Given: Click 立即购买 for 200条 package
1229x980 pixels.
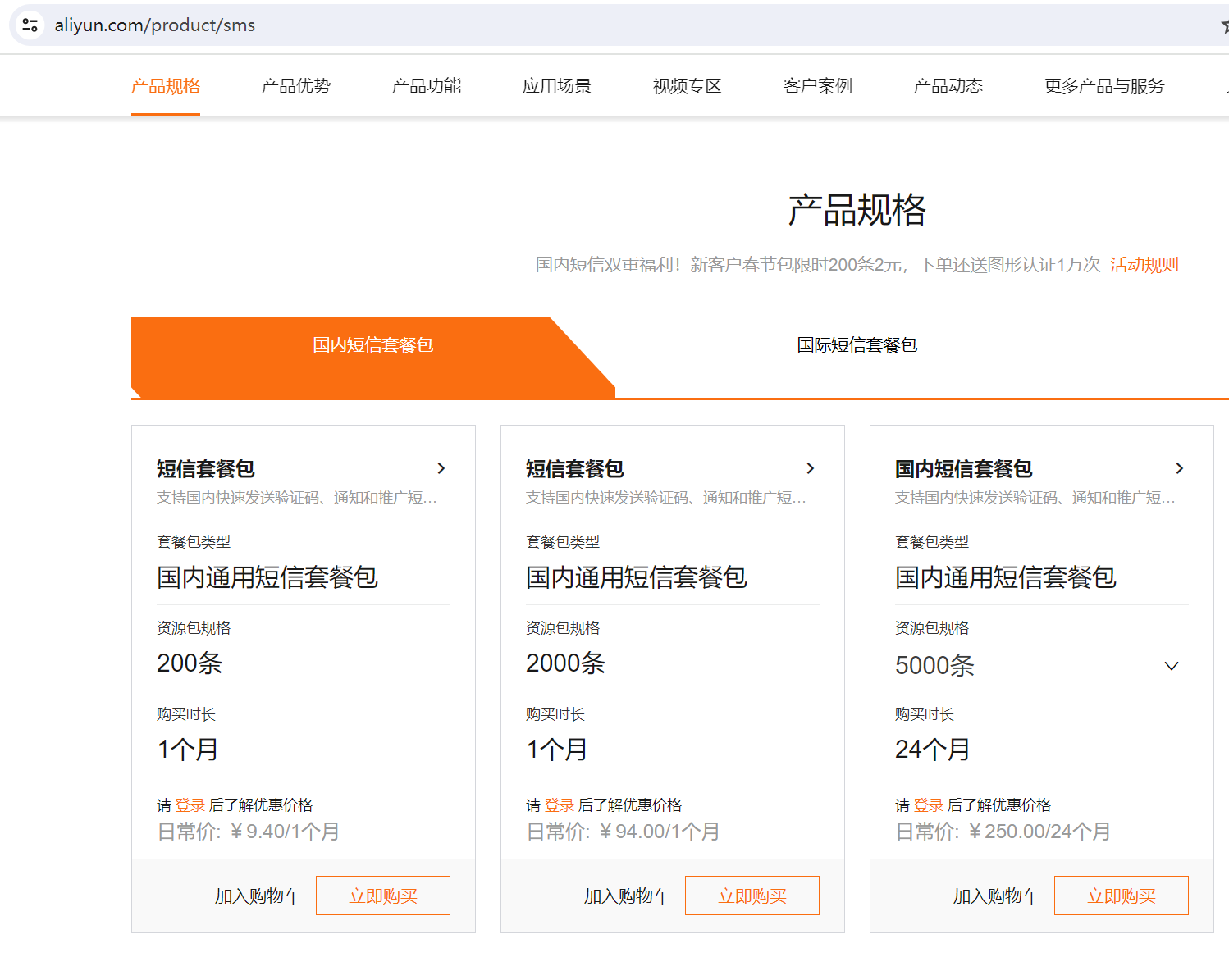Looking at the screenshot, I should [383, 896].
